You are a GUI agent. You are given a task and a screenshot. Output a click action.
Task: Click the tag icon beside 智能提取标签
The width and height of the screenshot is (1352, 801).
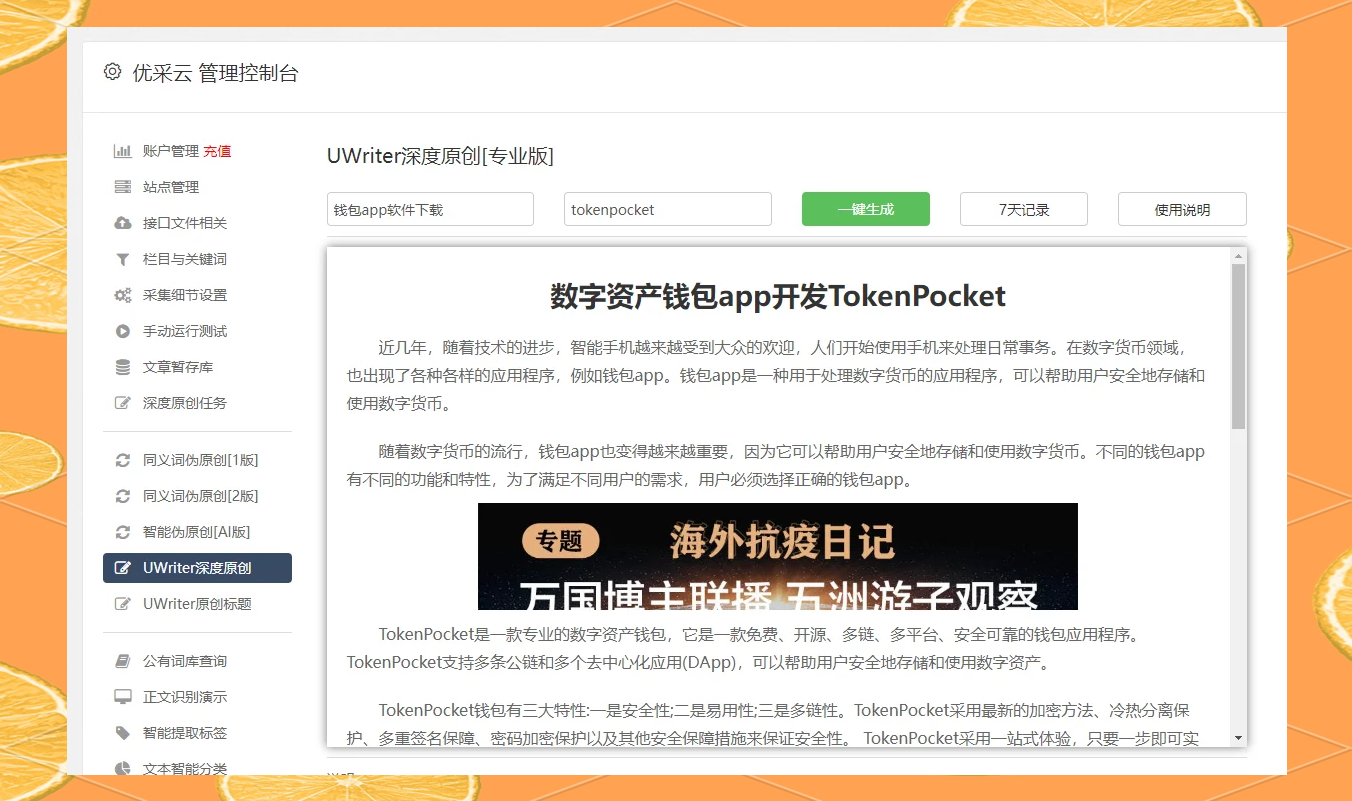[123, 733]
